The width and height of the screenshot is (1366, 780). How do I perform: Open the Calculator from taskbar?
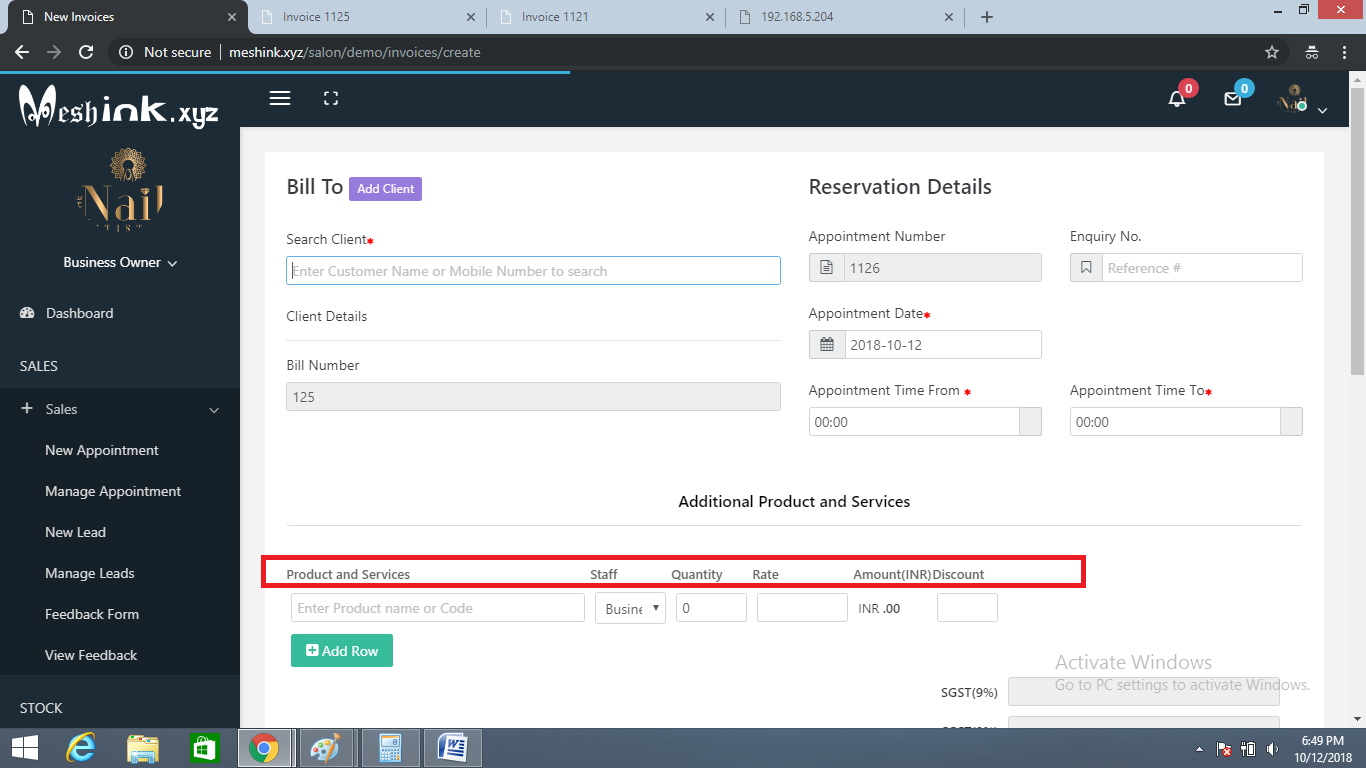(x=390, y=748)
